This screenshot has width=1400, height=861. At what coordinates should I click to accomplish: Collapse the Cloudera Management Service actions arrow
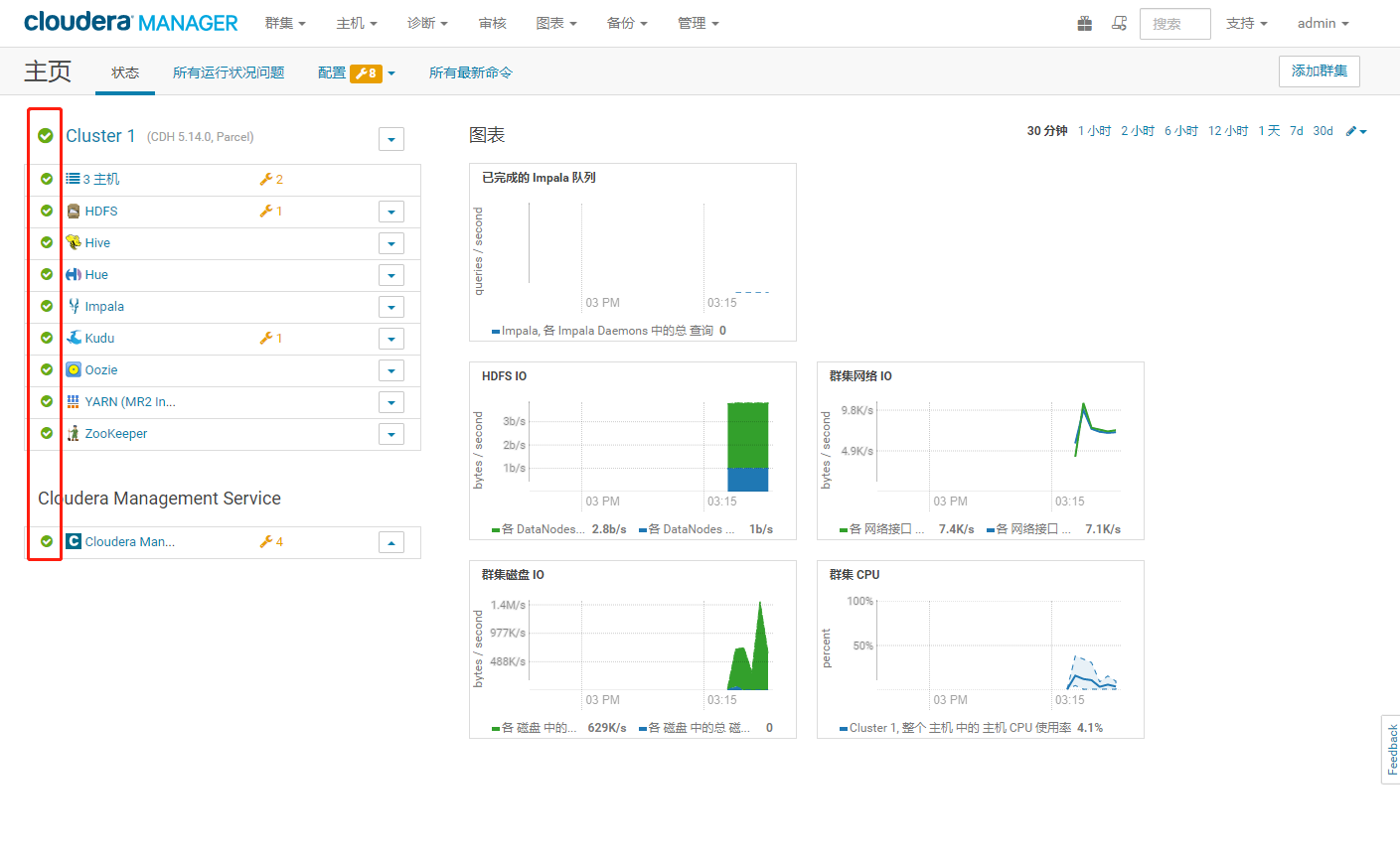coord(391,542)
